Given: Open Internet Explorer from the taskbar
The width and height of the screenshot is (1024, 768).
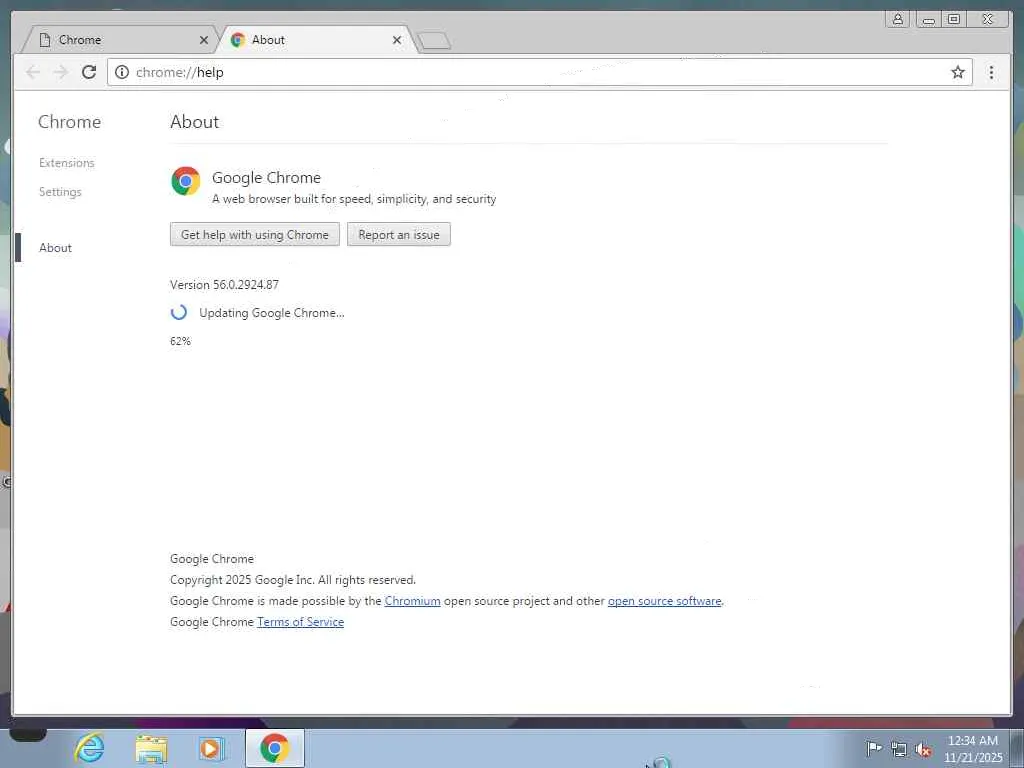Looking at the screenshot, I should (89, 748).
